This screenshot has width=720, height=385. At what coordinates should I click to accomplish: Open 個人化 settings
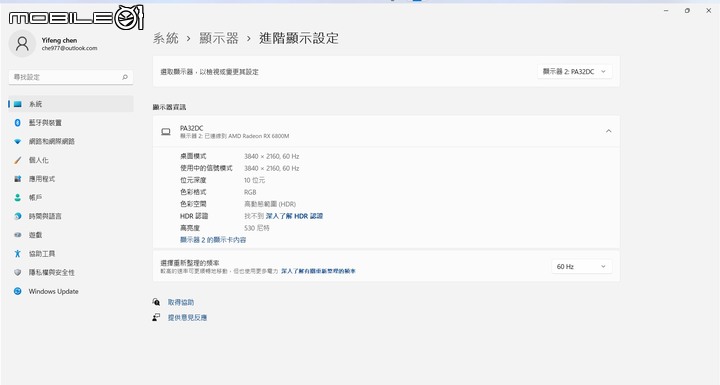(x=71, y=160)
